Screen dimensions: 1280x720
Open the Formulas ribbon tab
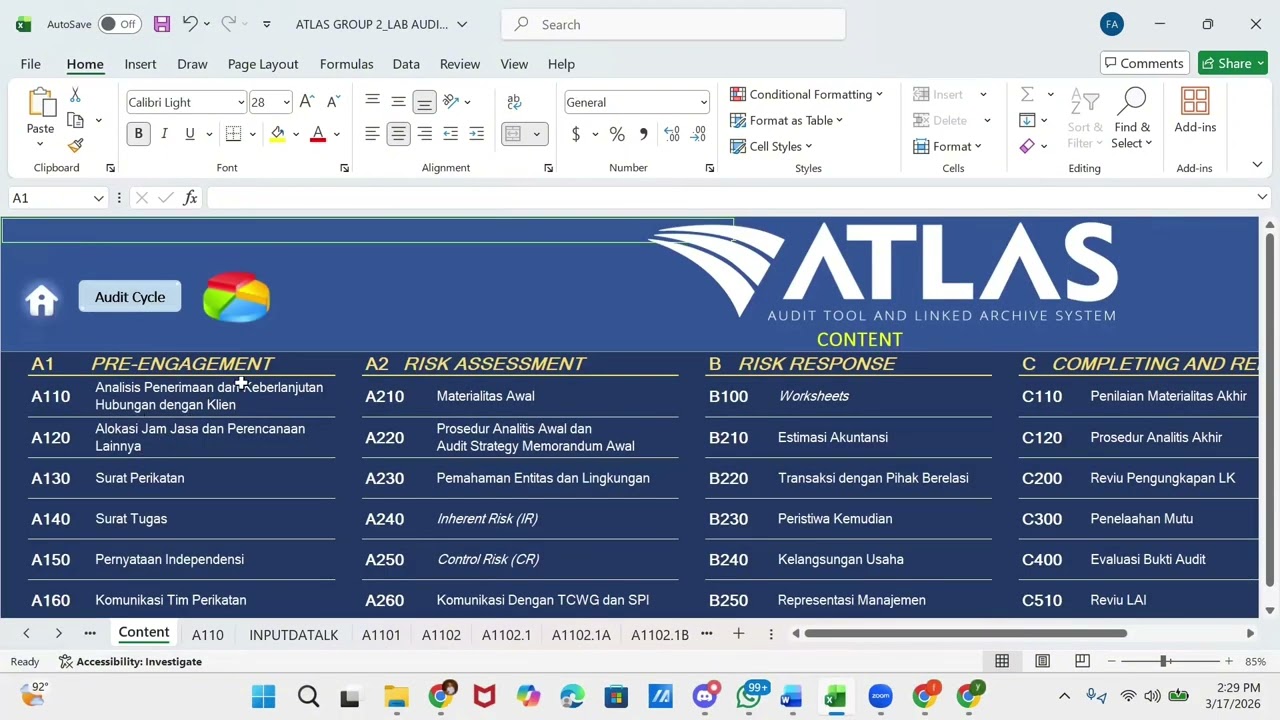346,64
